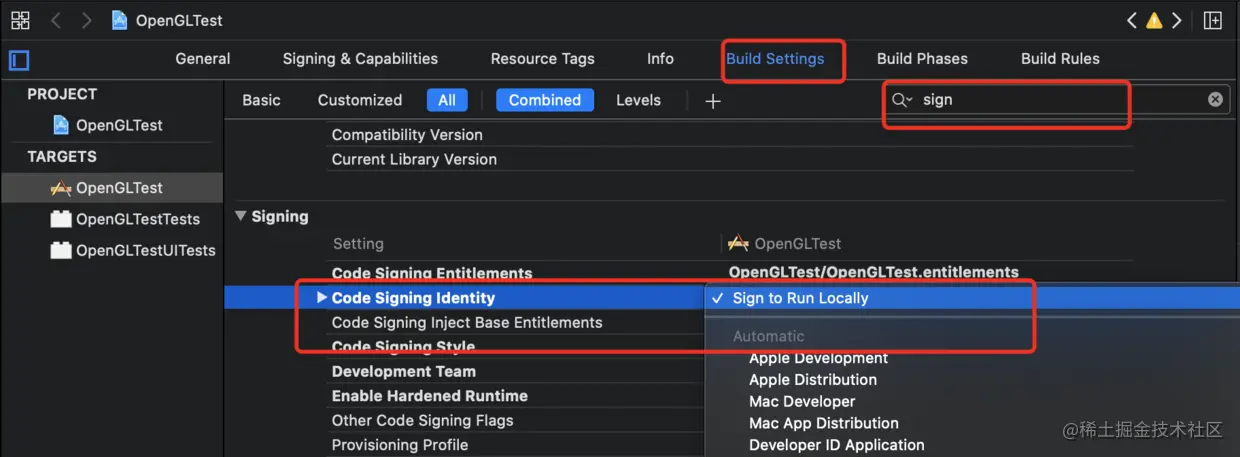1240x457 pixels.
Task: Choose Apple Distribution identity
Action: (813, 380)
